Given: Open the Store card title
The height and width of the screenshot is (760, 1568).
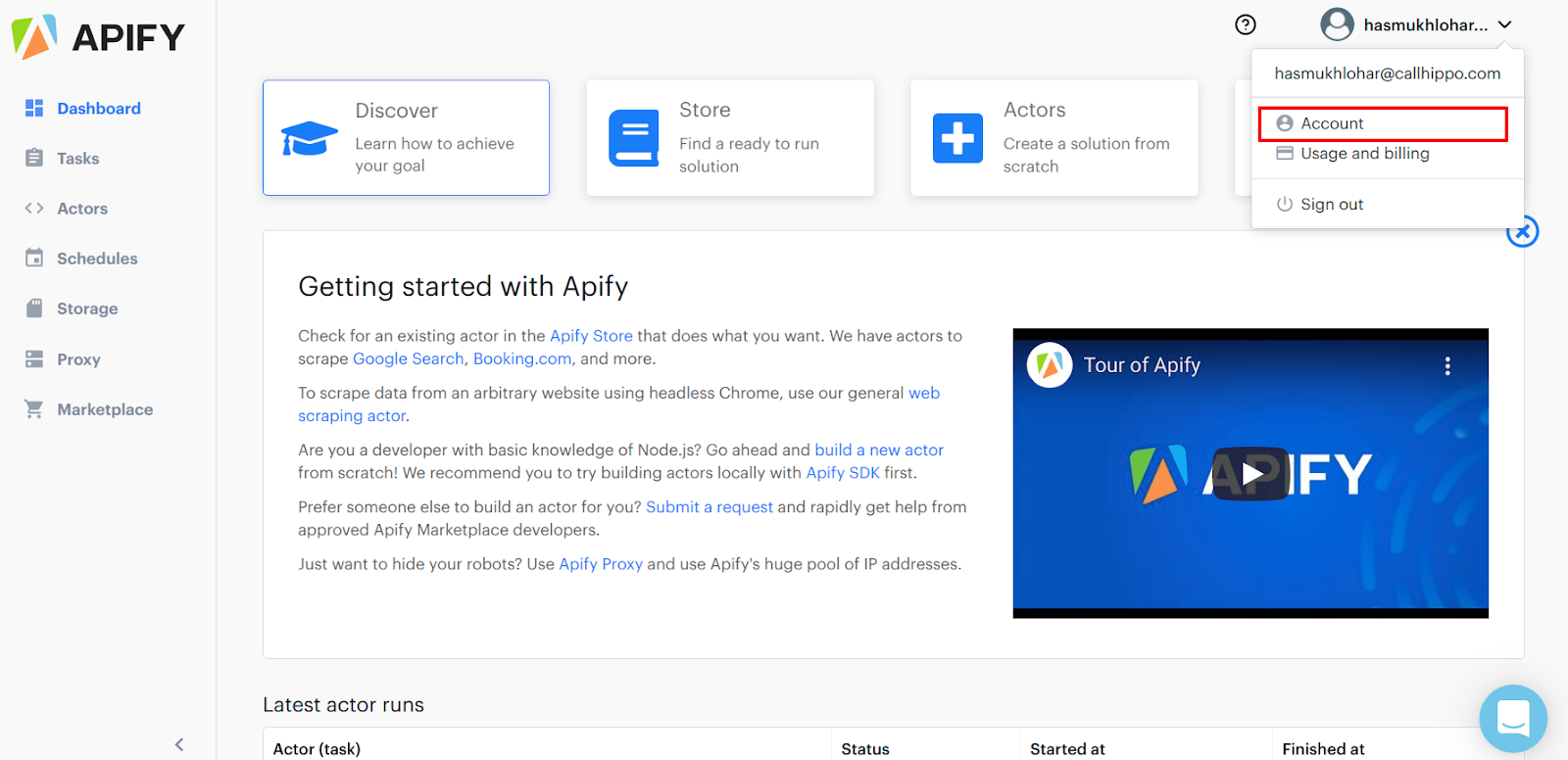Looking at the screenshot, I should 705,110.
